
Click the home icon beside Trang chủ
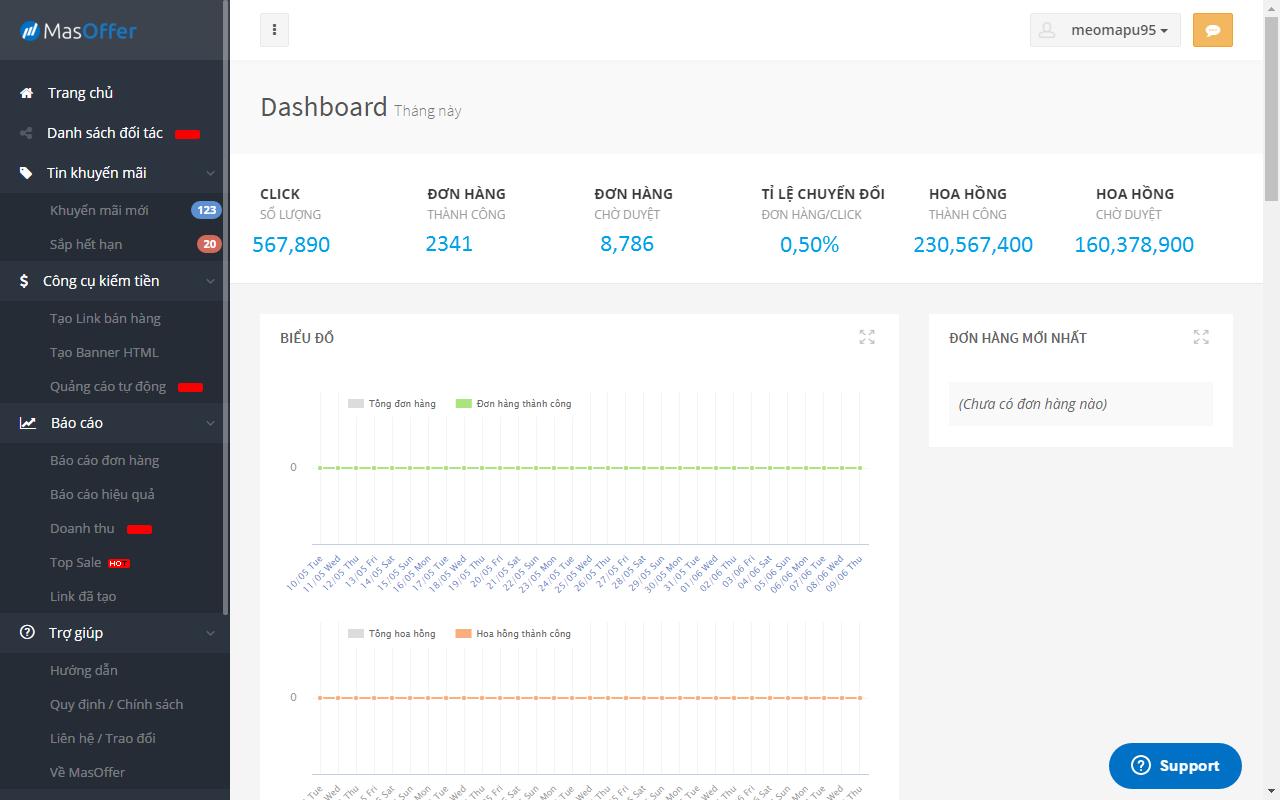(27, 93)
